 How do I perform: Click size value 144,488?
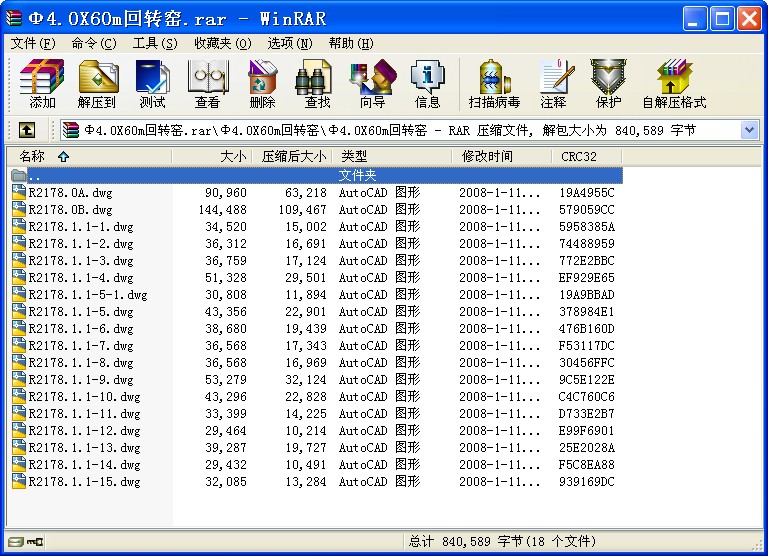point(222,209)
